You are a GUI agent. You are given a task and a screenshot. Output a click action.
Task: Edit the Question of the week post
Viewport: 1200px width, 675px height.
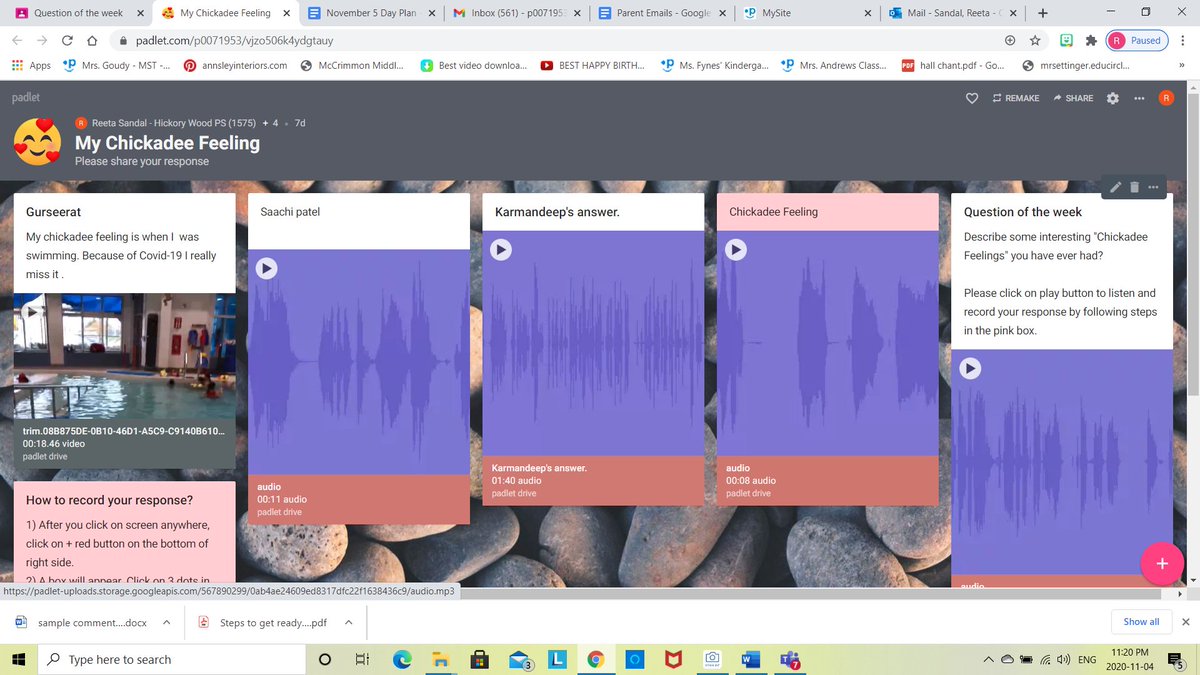point(1116,187)
